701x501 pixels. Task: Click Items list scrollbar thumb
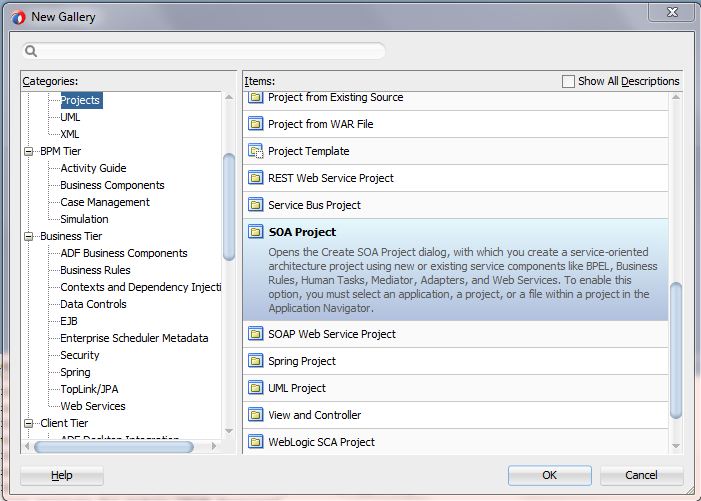tap(676, 350)
